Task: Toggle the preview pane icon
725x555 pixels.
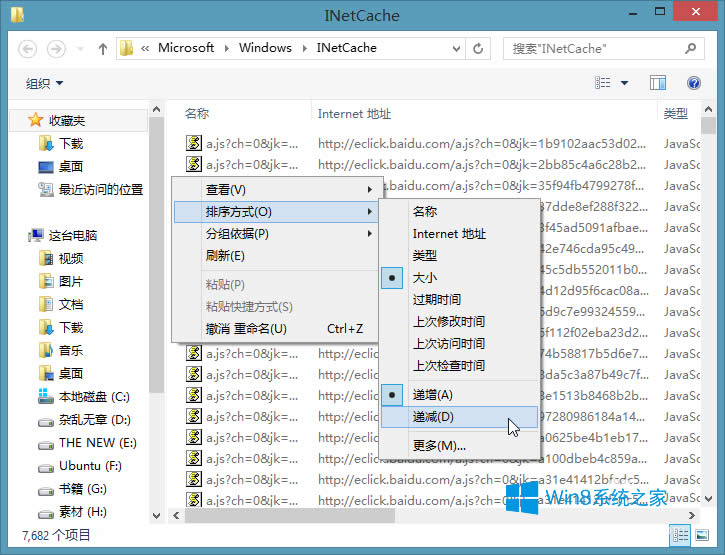Action: pyautogui.click(x=657, y=83)
